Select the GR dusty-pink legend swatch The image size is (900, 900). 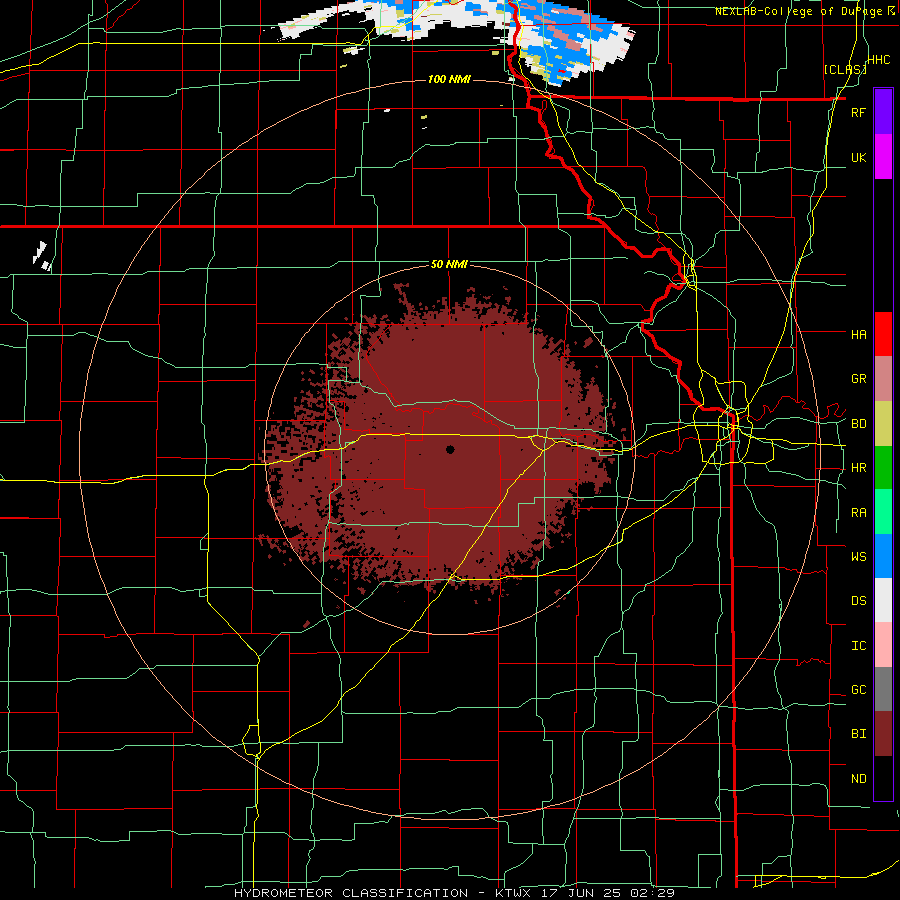[883, 379]
